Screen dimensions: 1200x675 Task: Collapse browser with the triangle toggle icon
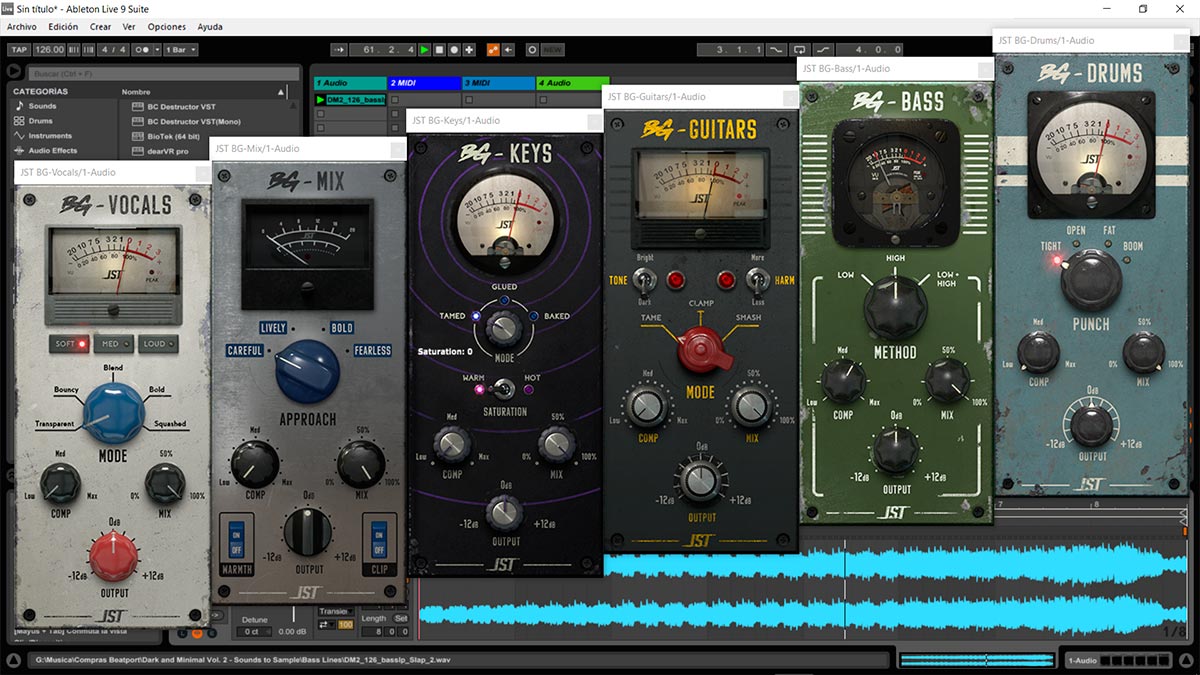14,71
